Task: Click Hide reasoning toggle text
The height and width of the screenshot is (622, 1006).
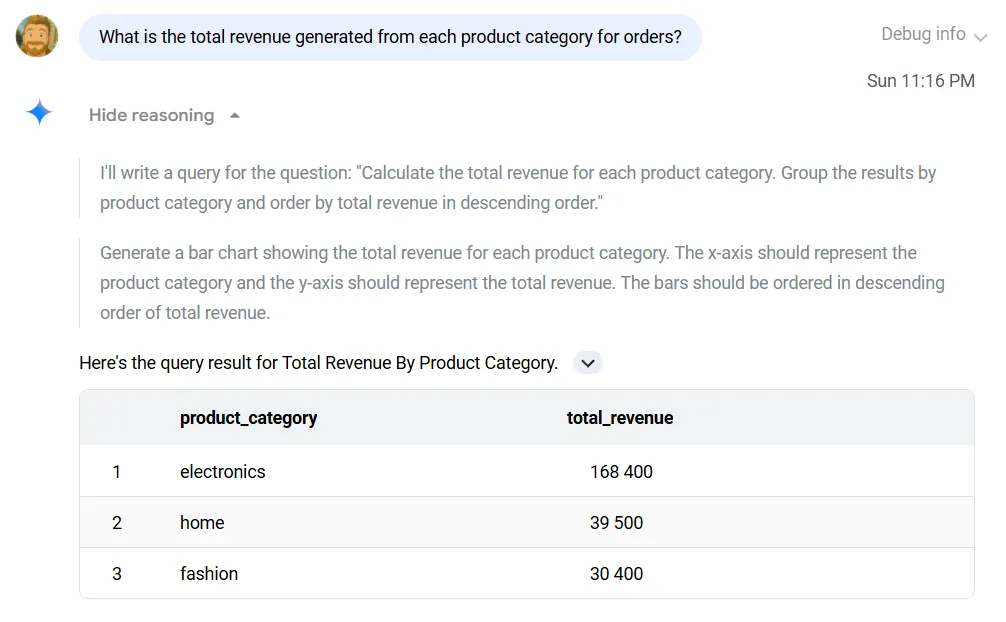Action: pyautogui.click(x=151, y=116)
